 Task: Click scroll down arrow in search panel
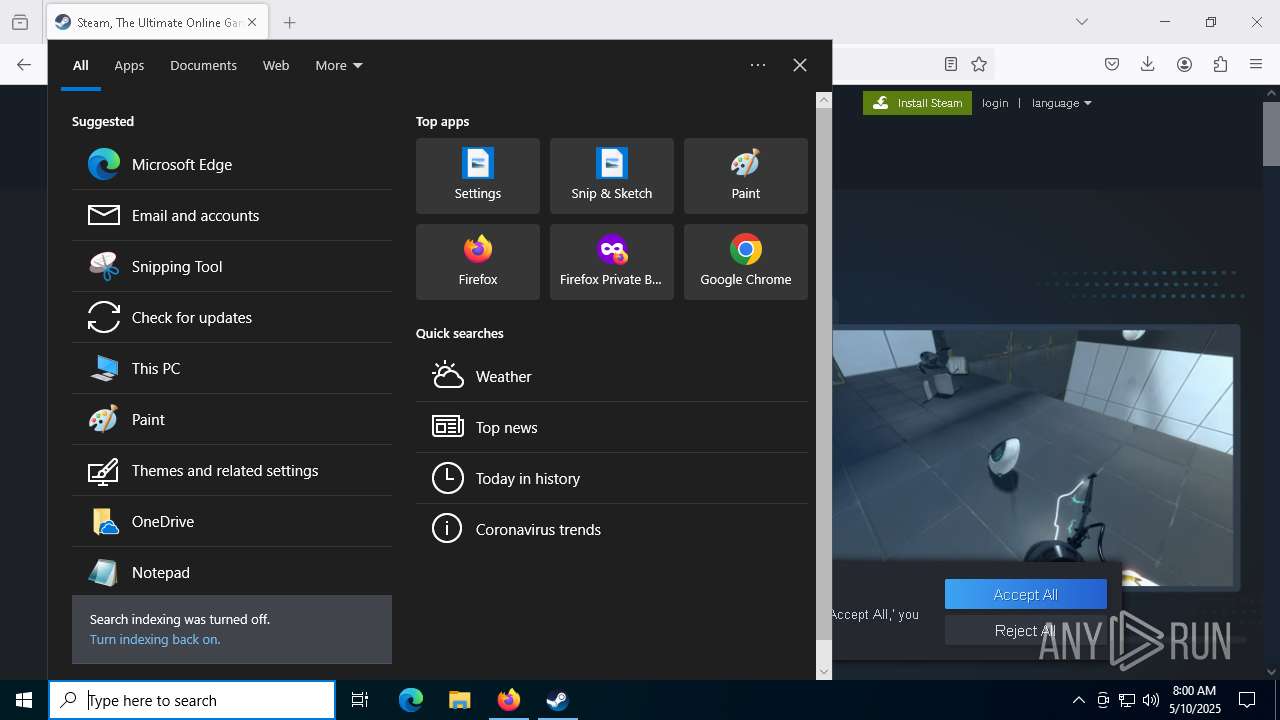(x=824, y=672)
